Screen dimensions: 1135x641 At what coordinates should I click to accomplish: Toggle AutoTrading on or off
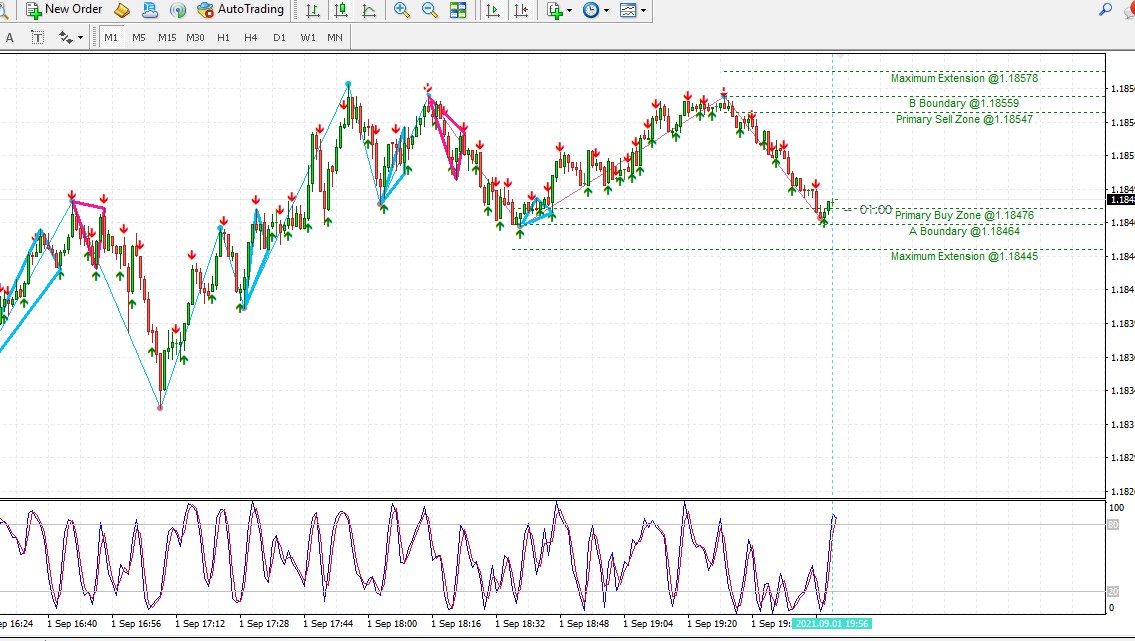240,10
